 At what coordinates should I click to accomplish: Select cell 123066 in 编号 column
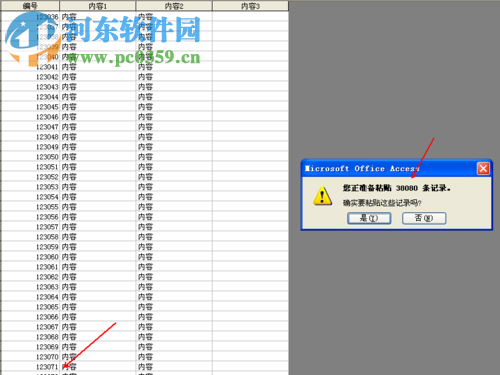point(31,317)
